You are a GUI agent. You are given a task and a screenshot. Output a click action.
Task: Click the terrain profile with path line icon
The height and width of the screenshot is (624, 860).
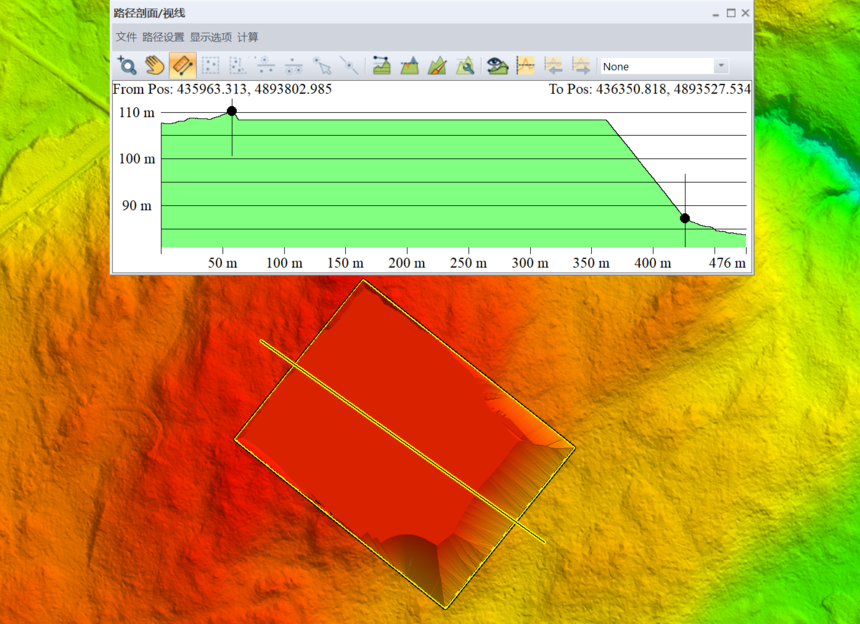click(x=381, y=66)
